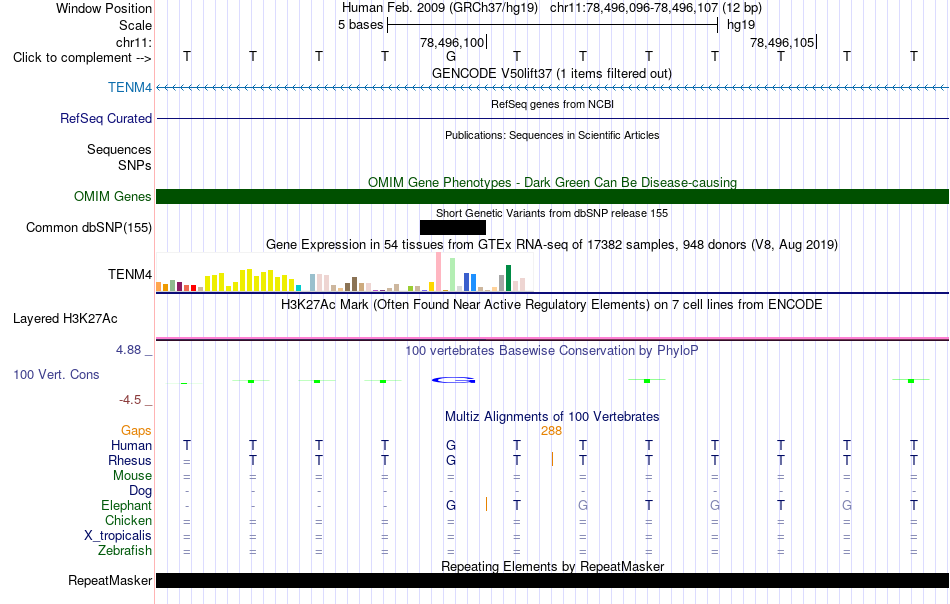Image resolution: width=950 pixels, height=604 pixels.
Task: Click the orange insertion bar in the Elephant row
Action: coord(487,504)
